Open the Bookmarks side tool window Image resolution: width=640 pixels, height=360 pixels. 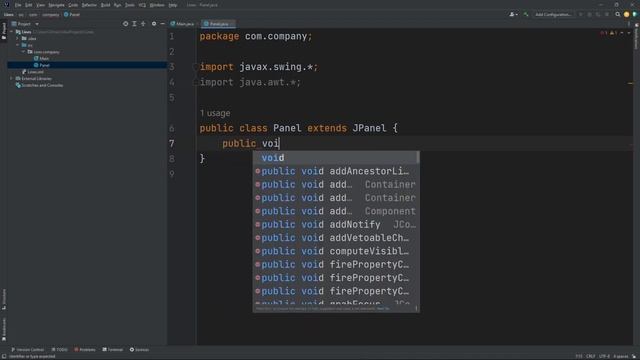4,329
